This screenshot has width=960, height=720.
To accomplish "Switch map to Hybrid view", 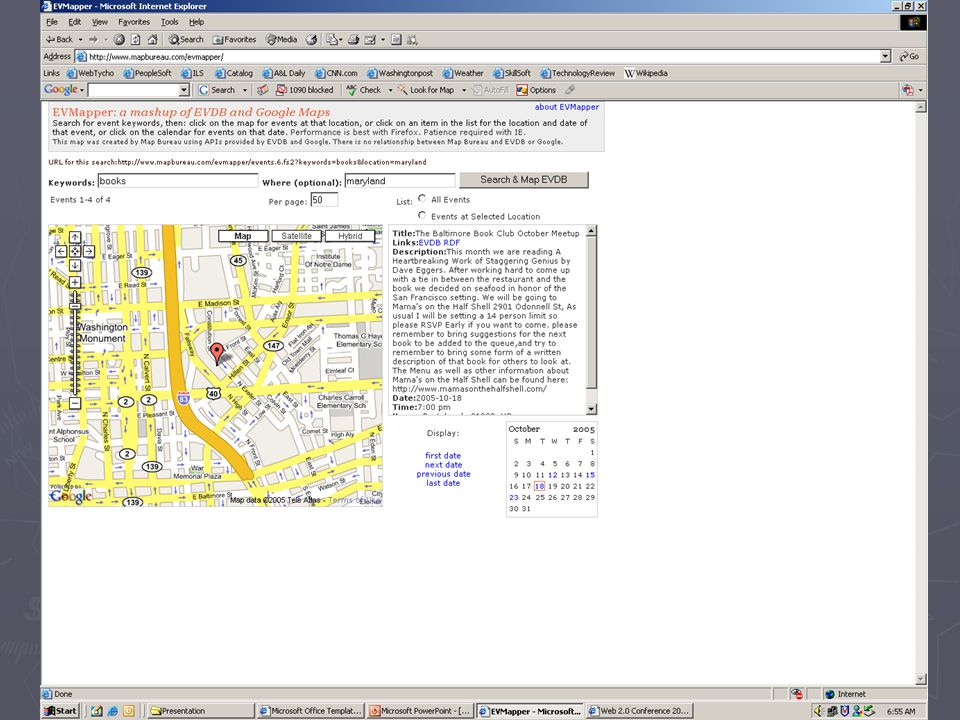I will click(350, 236).
